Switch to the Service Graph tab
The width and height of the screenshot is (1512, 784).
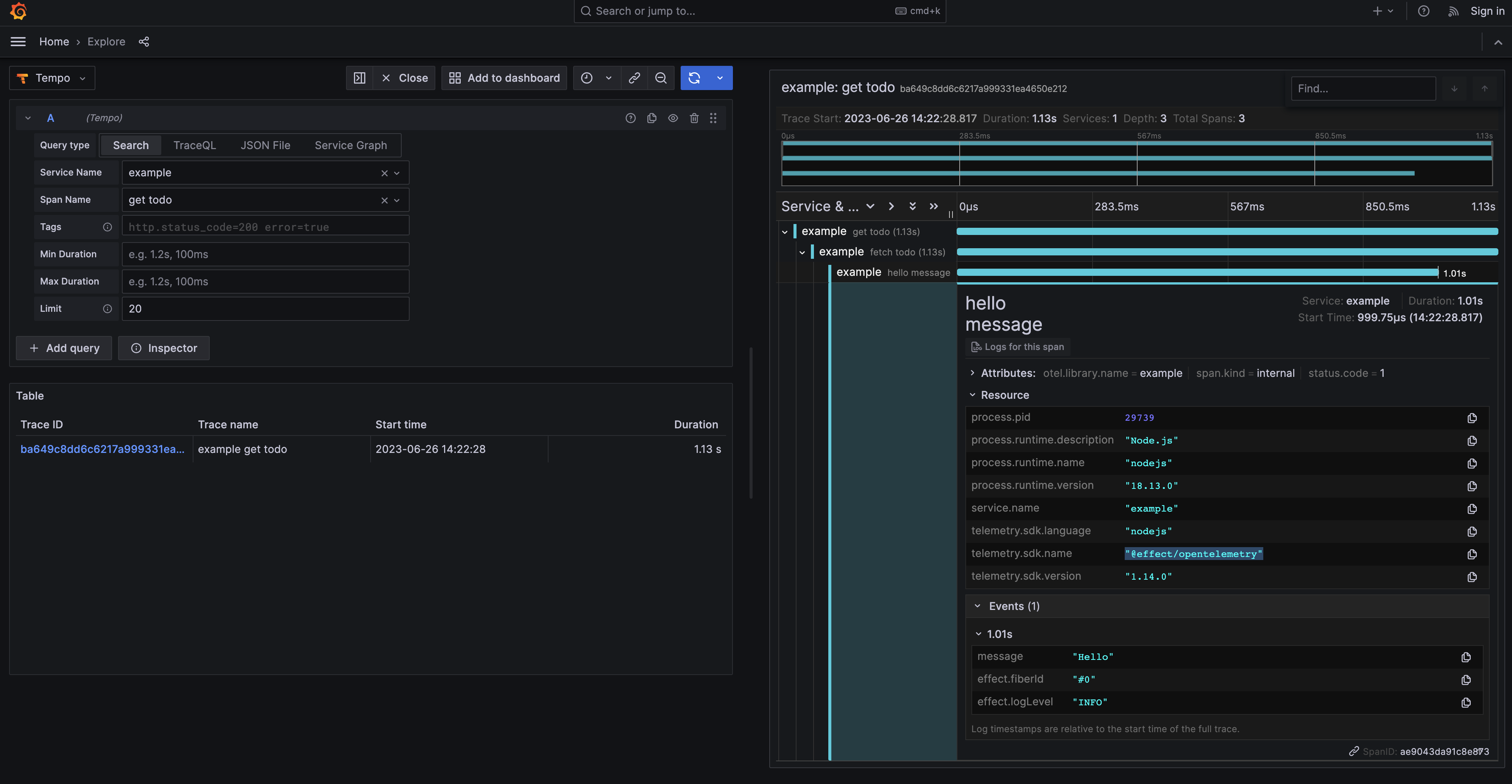click(351, 145)
